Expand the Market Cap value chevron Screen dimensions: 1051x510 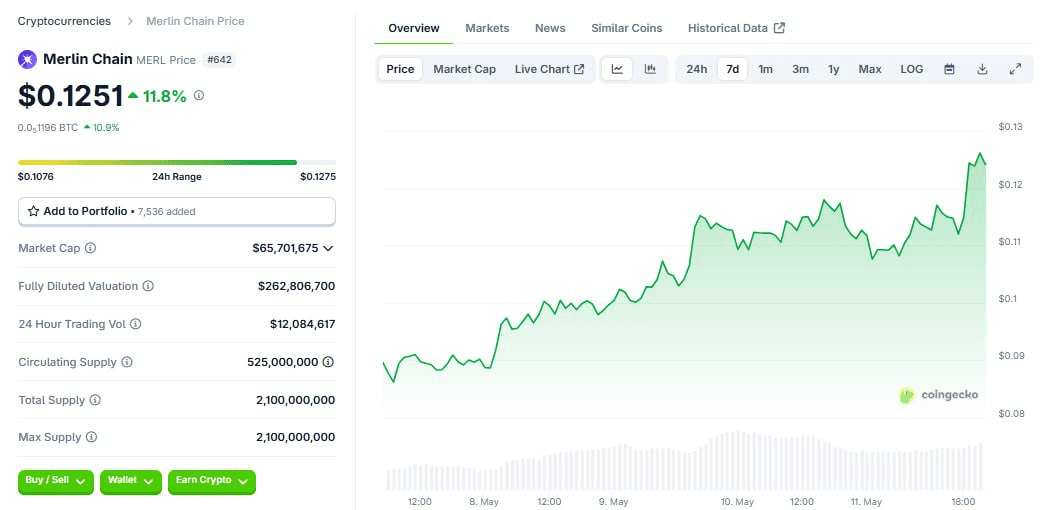pyautogui.click(x=328, y=249)
